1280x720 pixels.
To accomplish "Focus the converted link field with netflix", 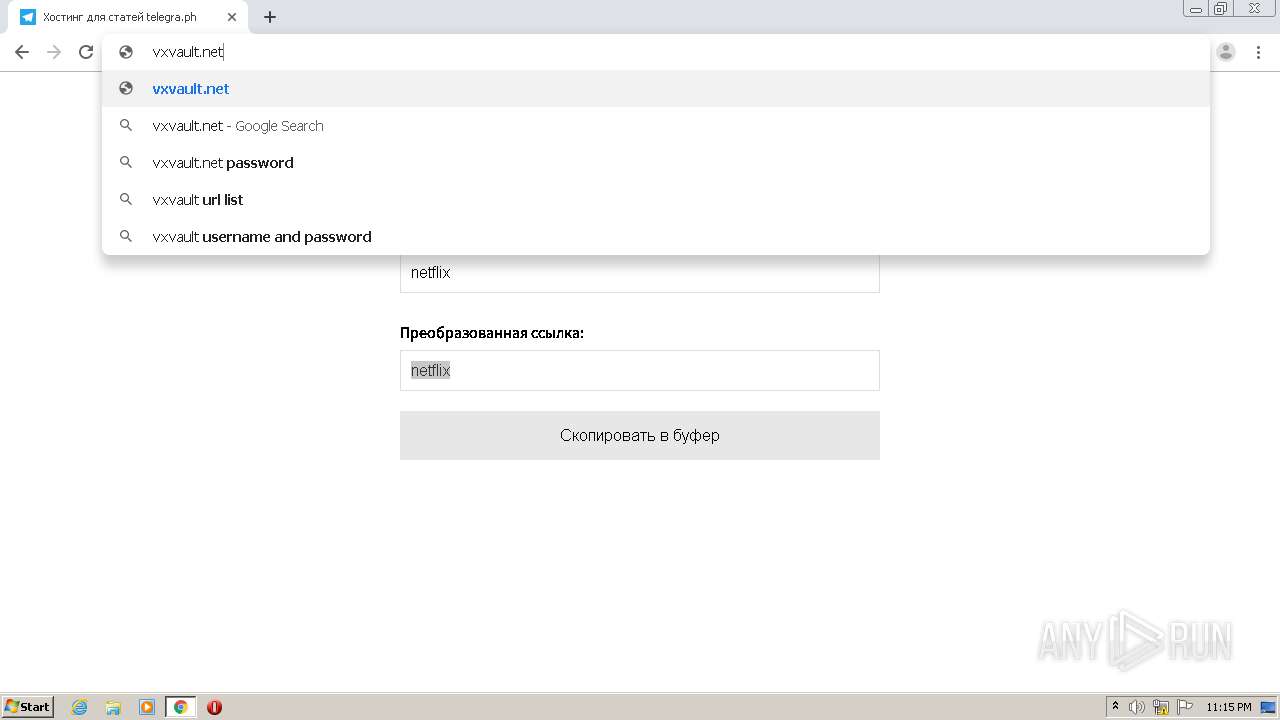I will tap(640, 370).
